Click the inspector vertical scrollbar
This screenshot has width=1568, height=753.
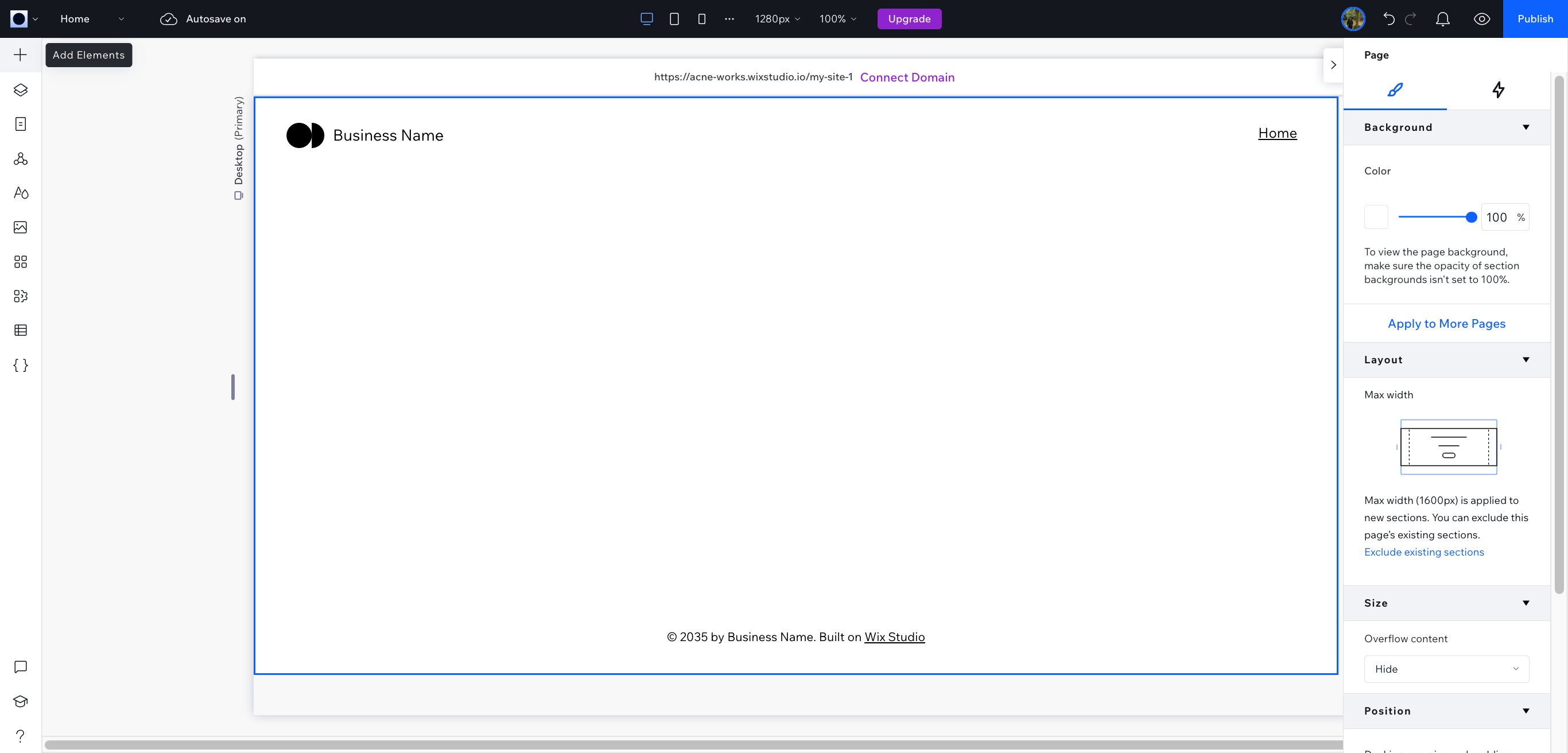coord(1558,334)
